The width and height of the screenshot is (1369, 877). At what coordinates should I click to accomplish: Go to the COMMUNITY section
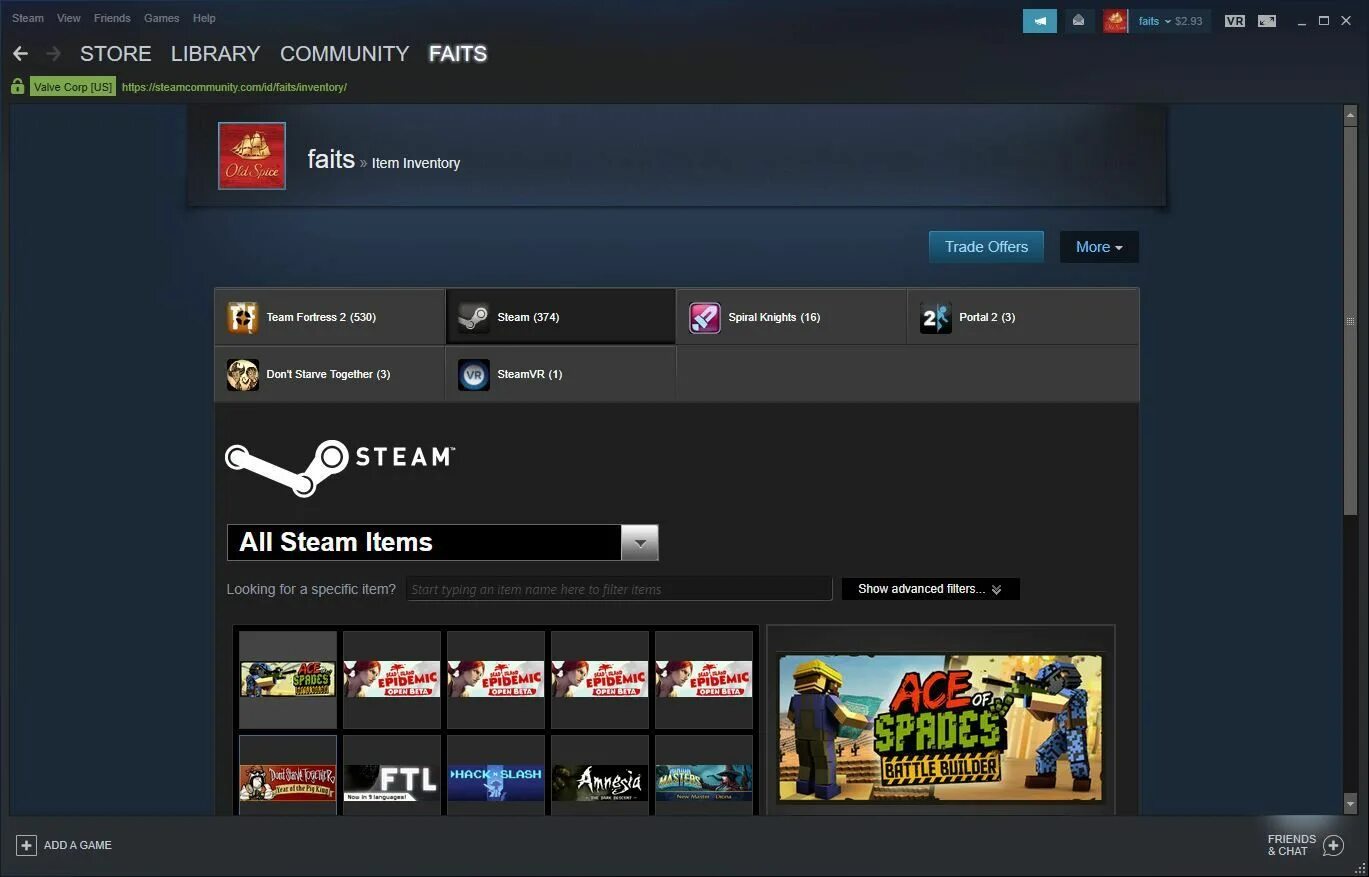click(x=344, y=54)
